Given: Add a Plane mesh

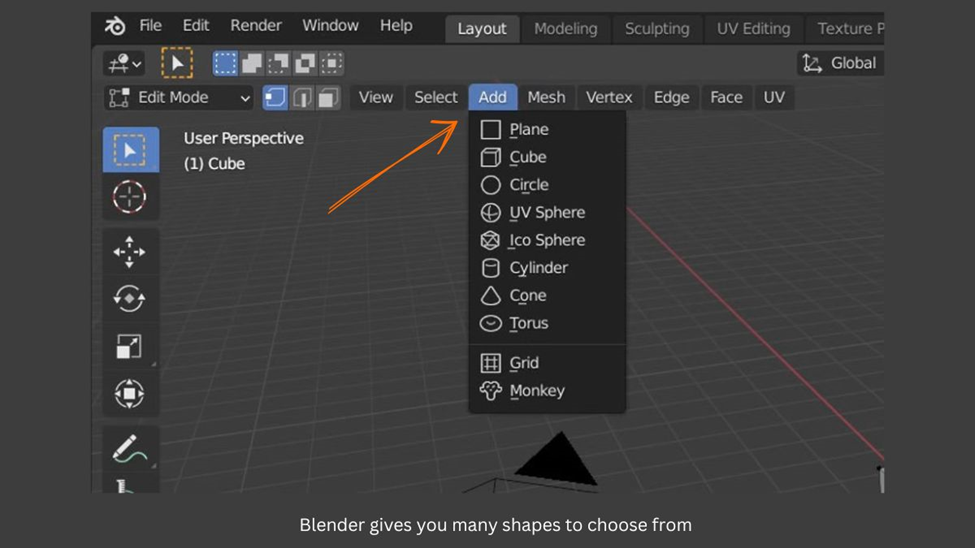Looking at the screenshot, I should point(547,129).
